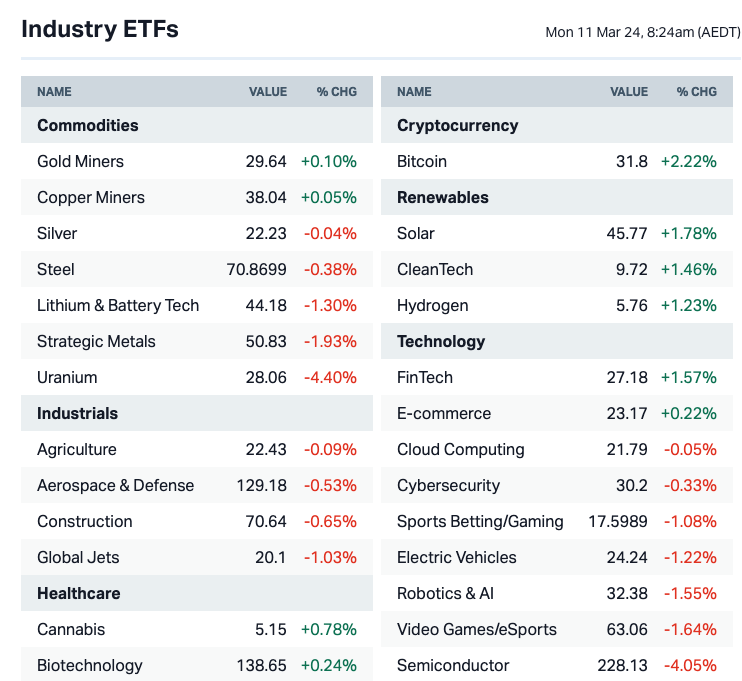Click the Aerospace & Defense ETF

[115, 485]
